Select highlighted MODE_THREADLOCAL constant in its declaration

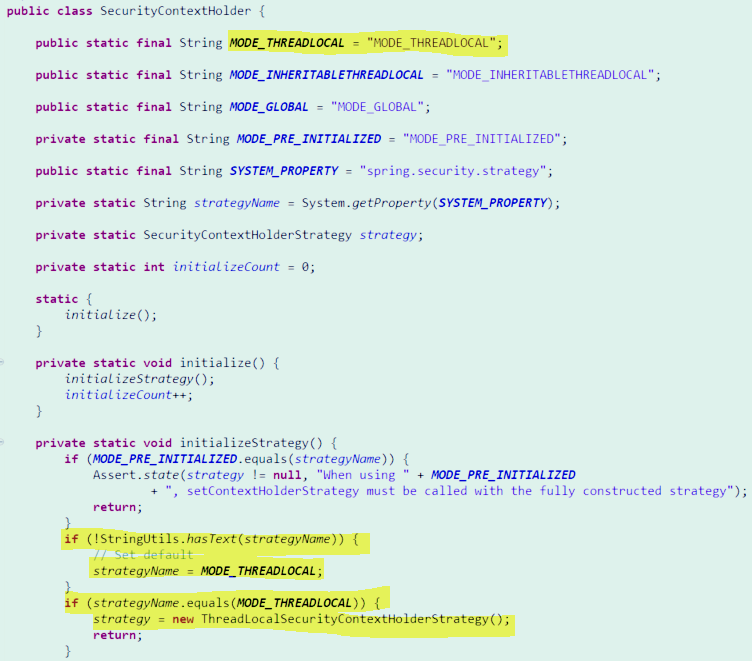(x=287, y=43)
